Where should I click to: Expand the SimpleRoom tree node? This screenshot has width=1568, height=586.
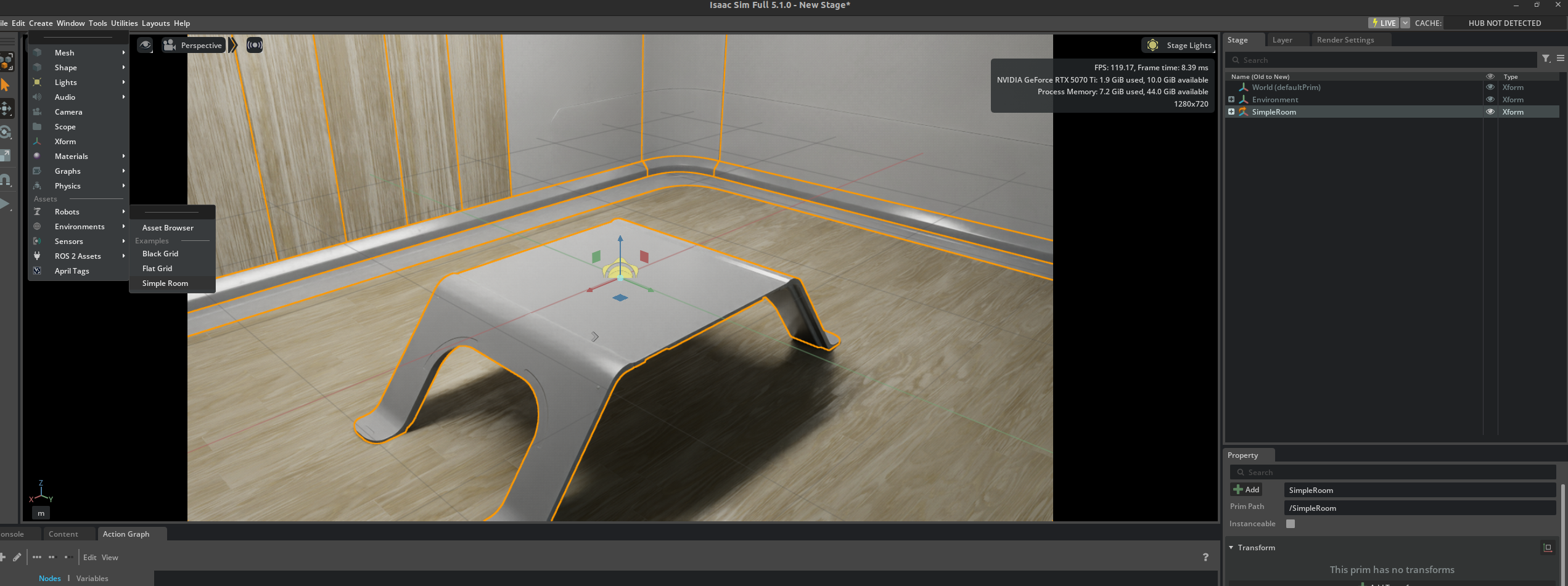pos(1231,112)
